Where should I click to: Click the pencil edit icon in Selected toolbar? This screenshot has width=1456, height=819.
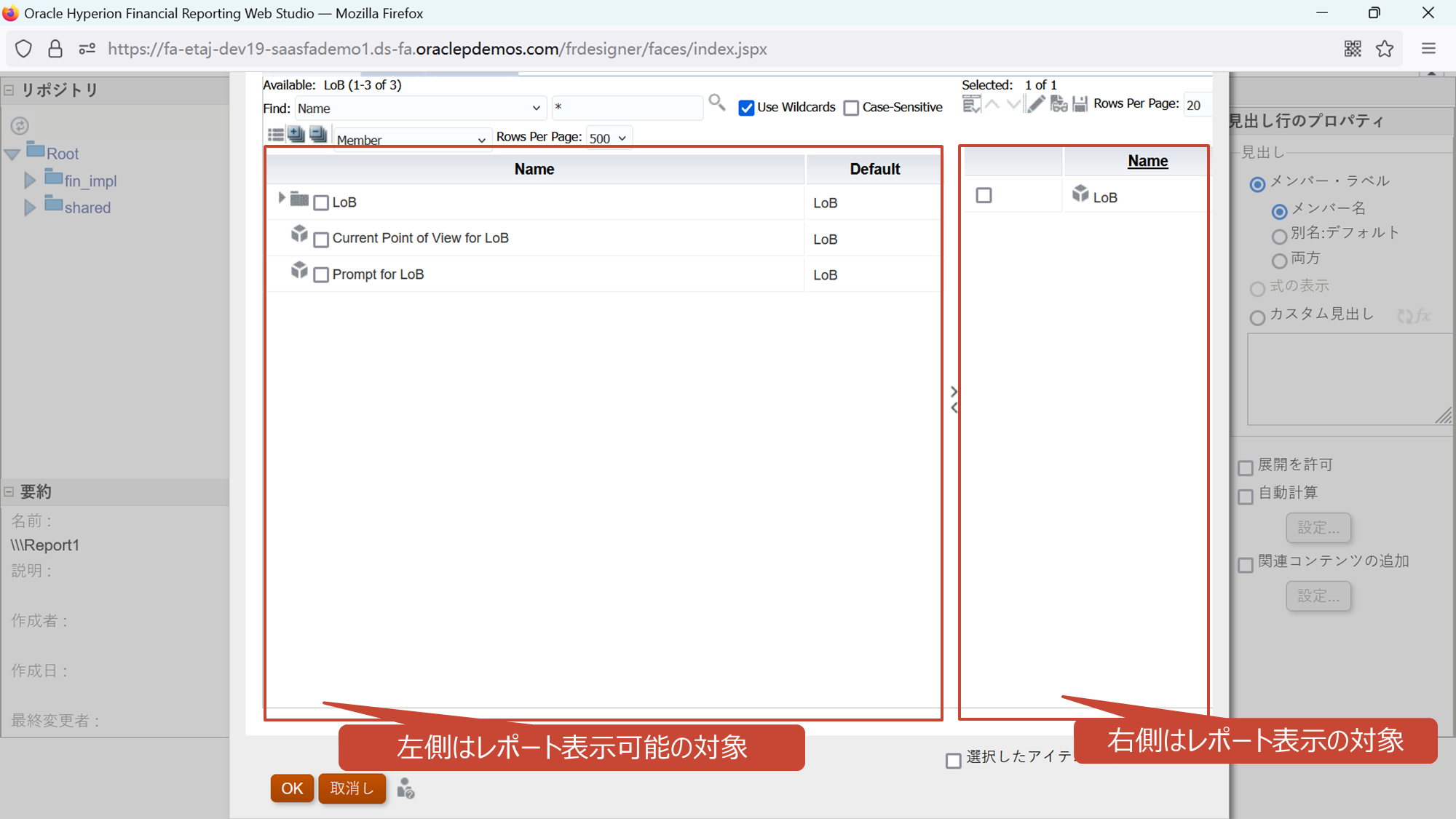[1036, 104]
